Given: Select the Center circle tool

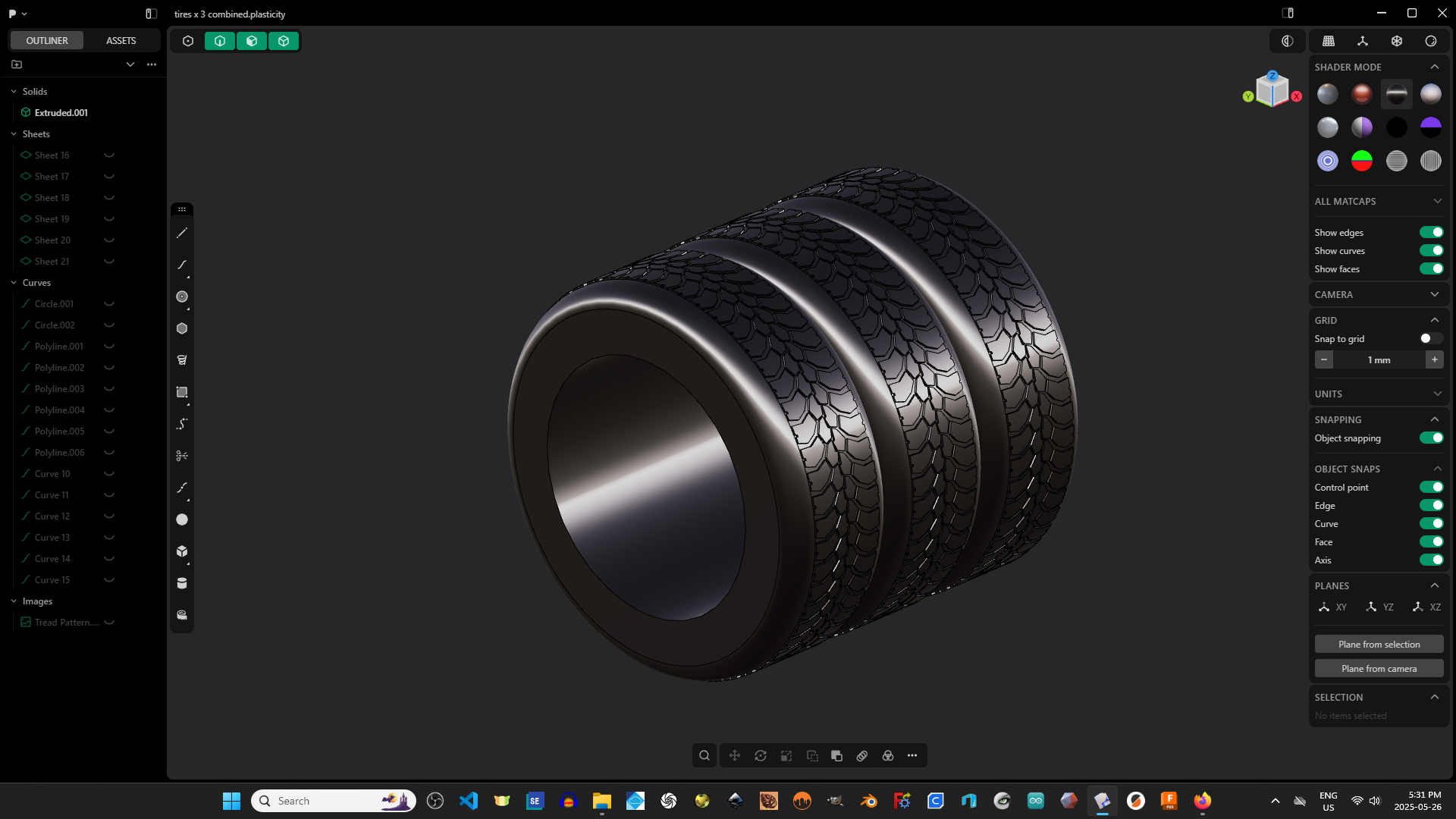Looking at the screenshot, I should 182,297.
